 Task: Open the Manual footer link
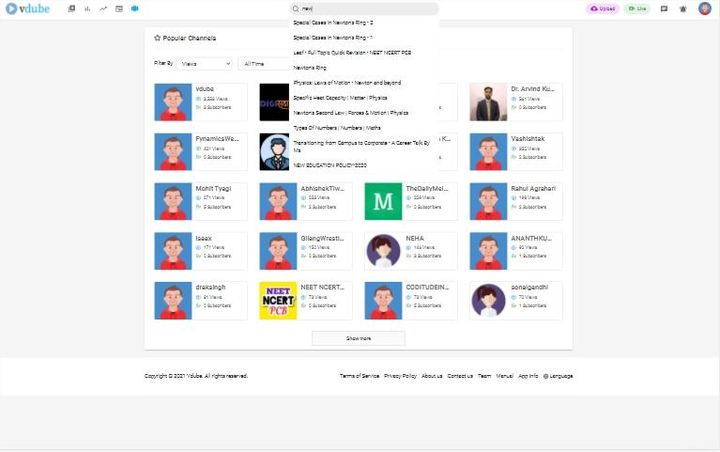(x=505, y=376)
